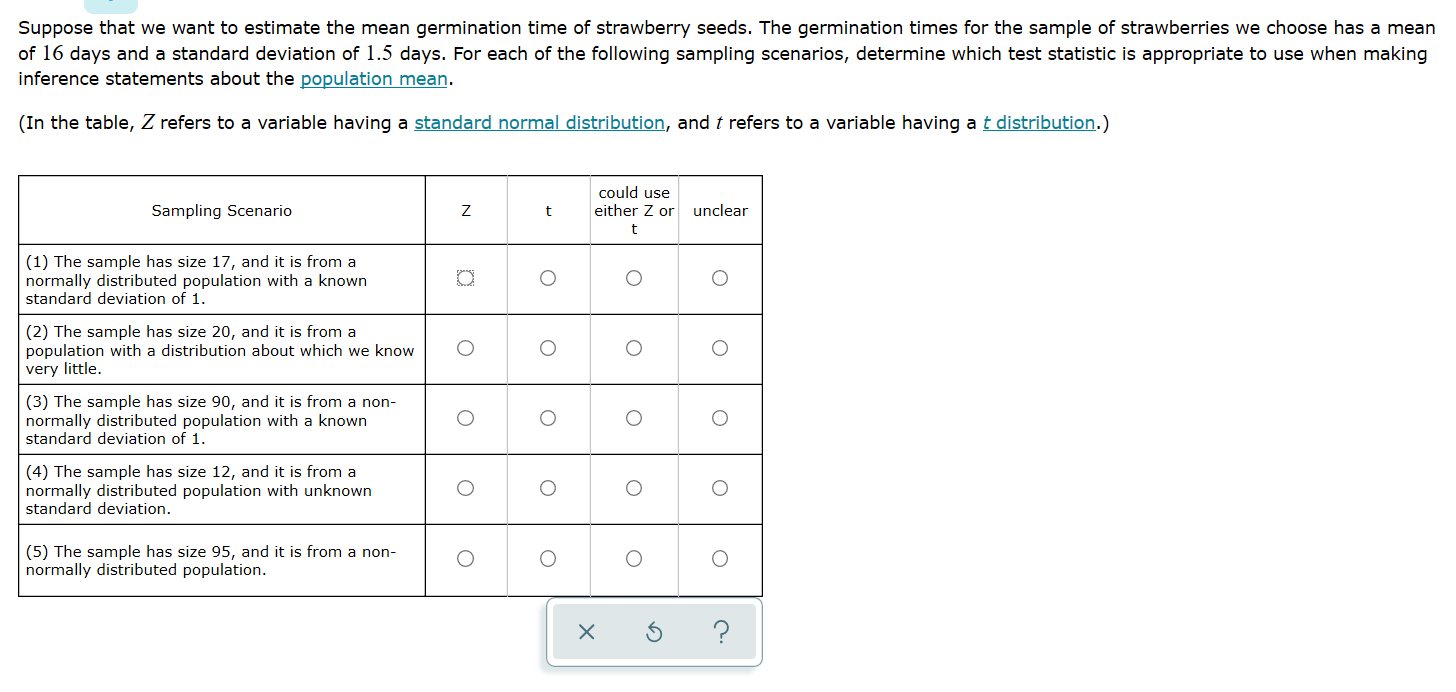
Task: Open the population mean definition link
Action: point(374,79)
